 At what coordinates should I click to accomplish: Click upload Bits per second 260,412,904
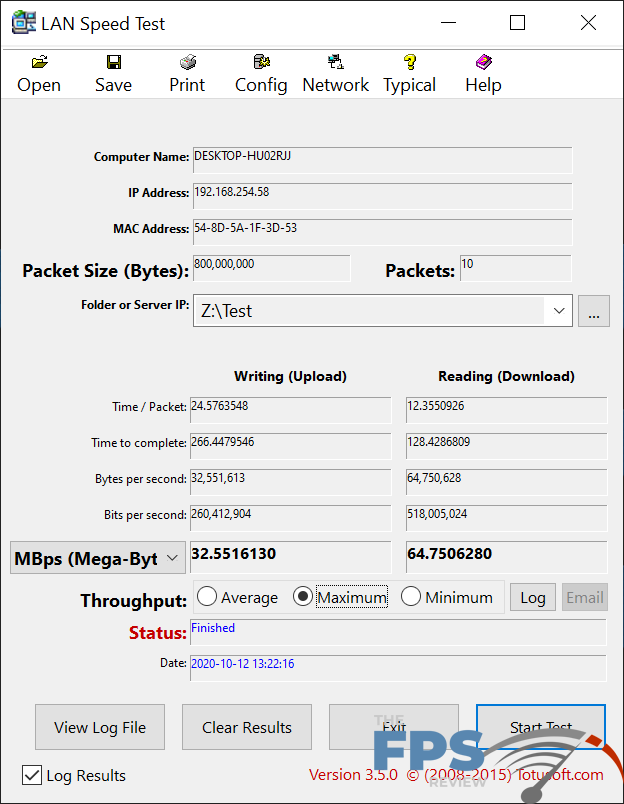[x=291, y=518]
